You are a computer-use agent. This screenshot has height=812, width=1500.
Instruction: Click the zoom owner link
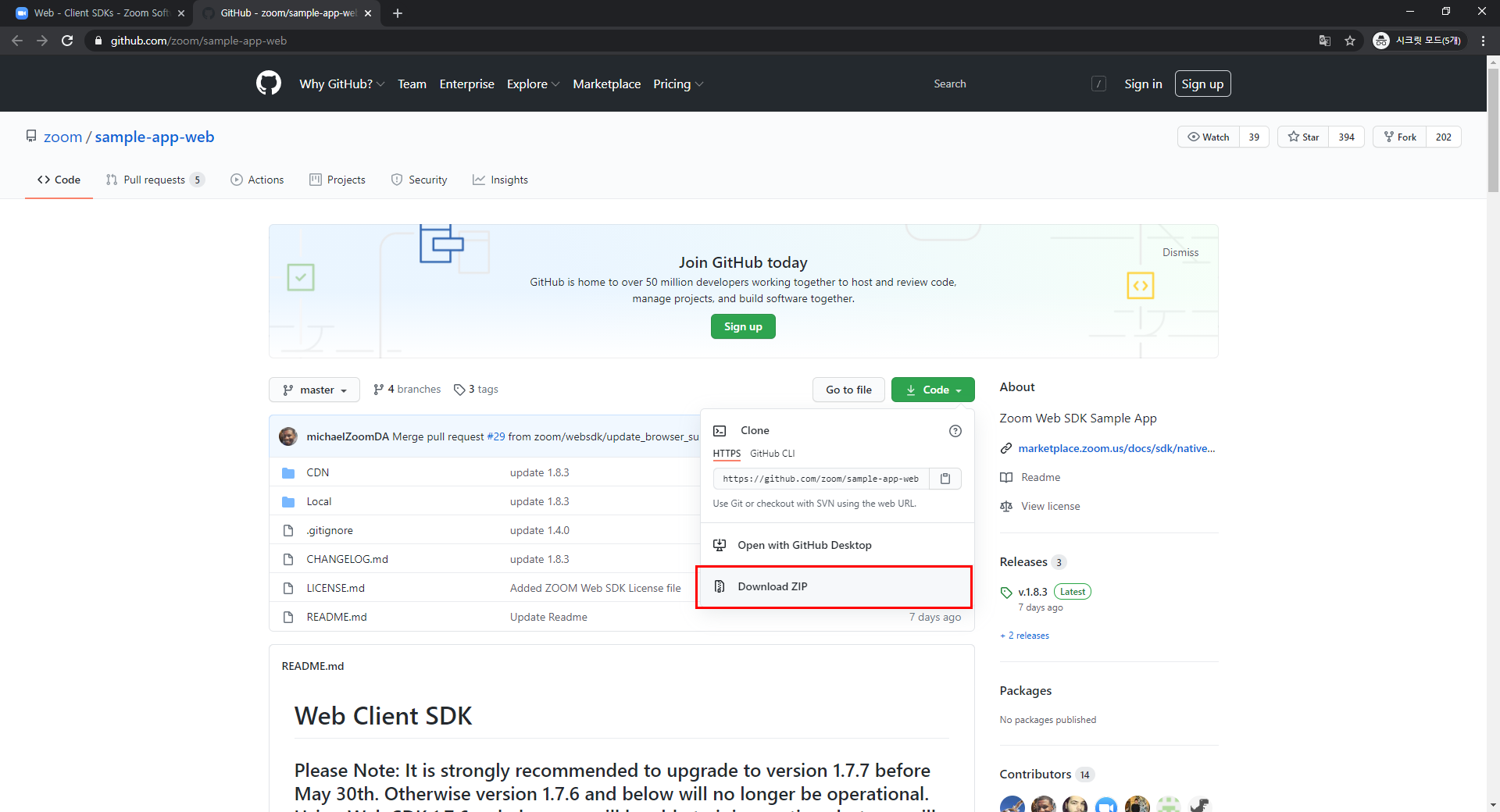(x=62, y=137)
